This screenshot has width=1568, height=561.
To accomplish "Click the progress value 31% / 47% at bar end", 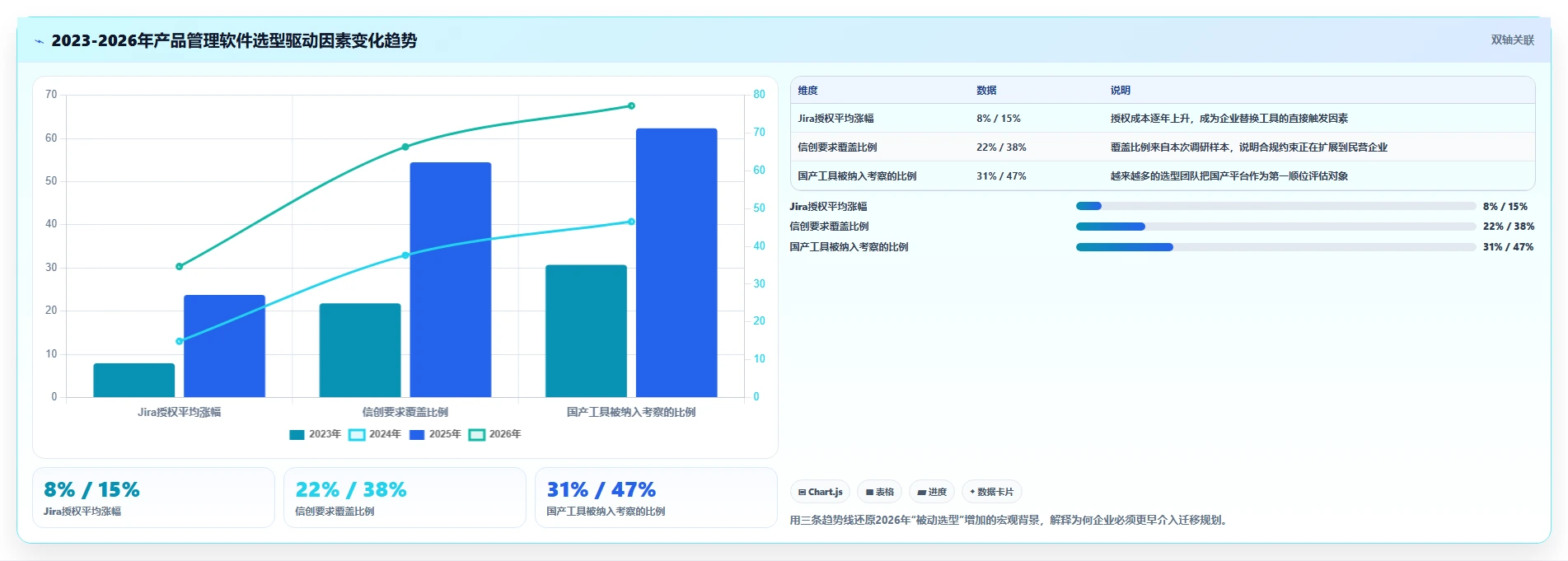I will pyautogui.click(x=1509, y=247).
